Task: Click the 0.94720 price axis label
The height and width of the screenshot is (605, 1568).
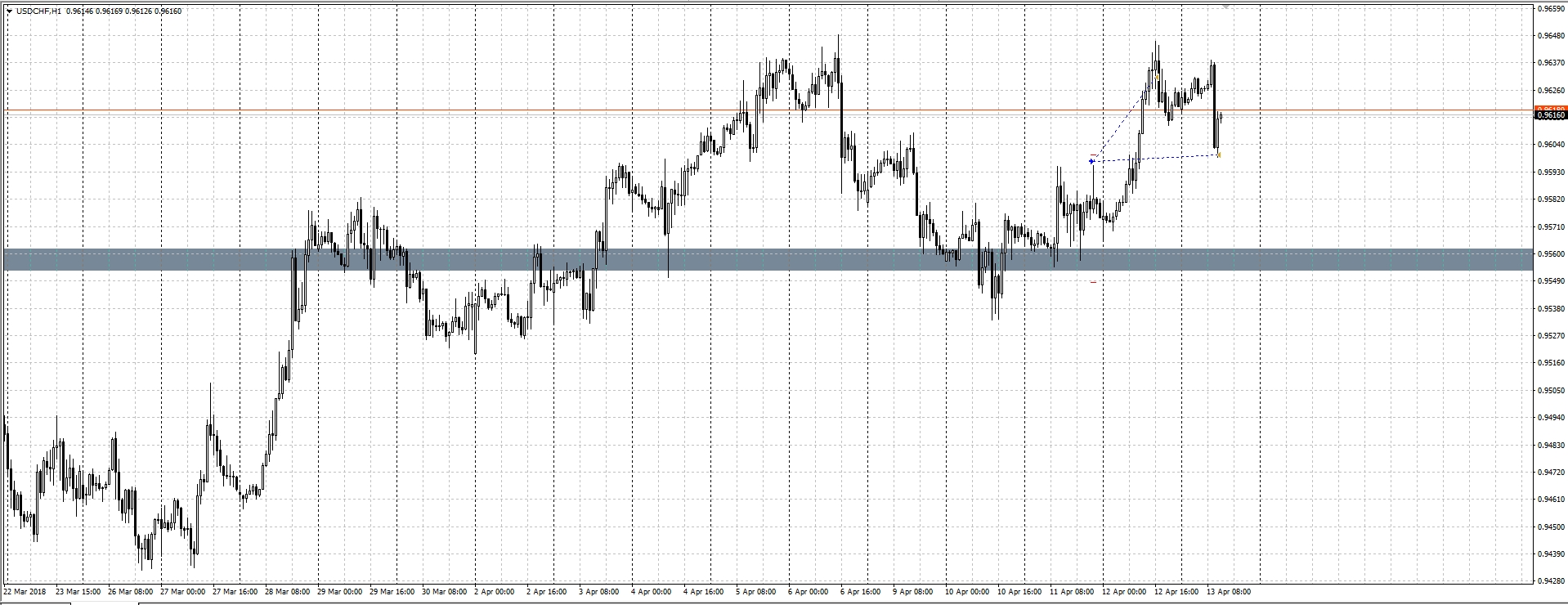Action: [1550, 472]
